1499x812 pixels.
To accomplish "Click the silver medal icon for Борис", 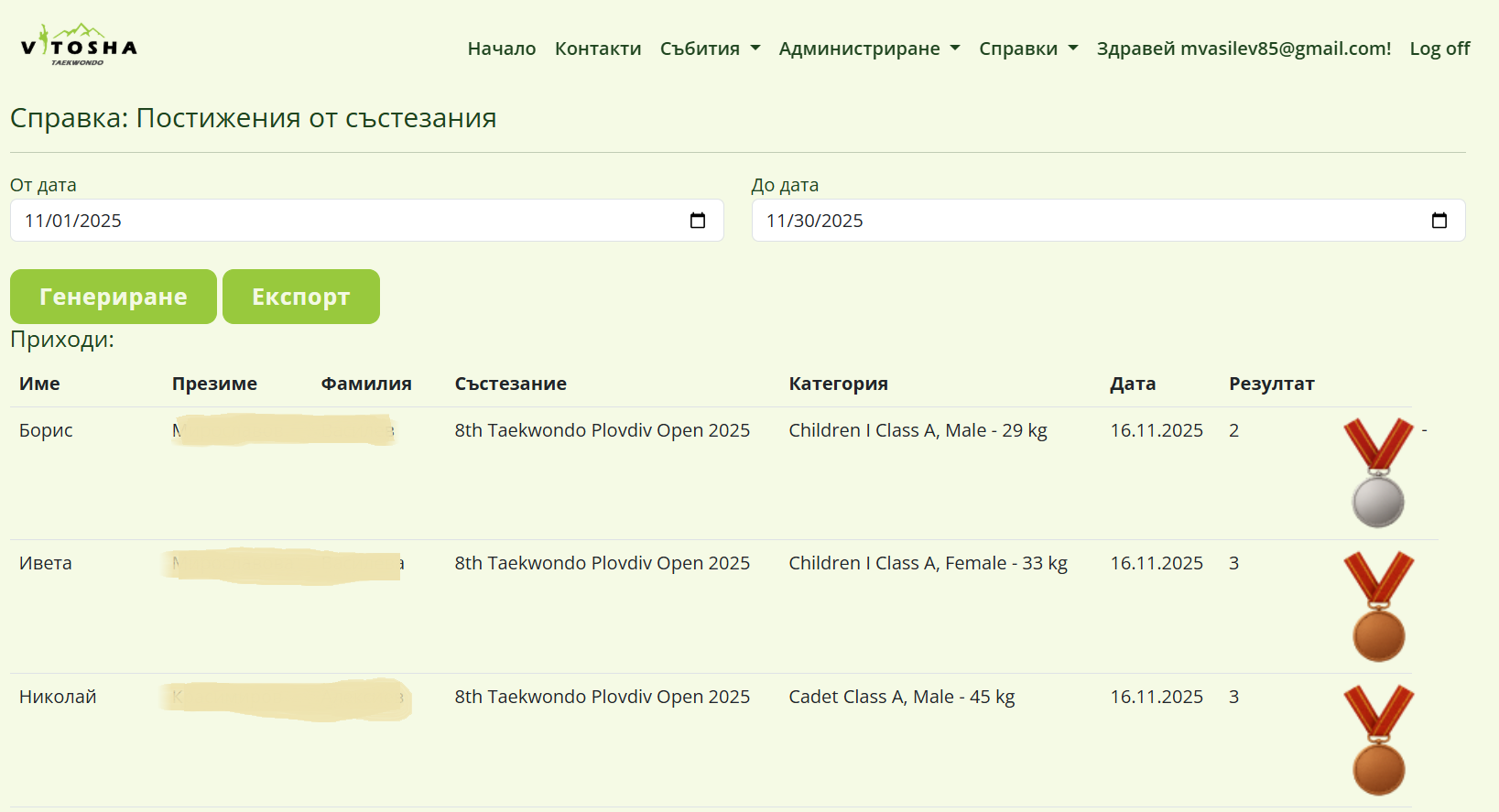I will (1378, 473).
